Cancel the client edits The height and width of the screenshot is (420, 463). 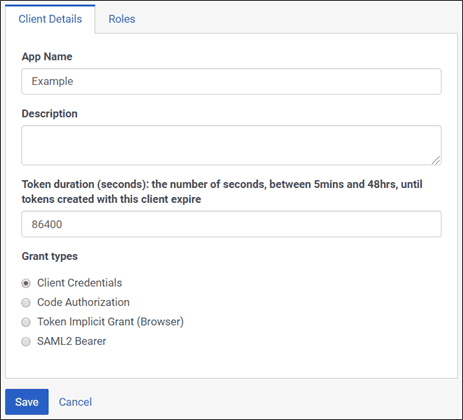(75, 402)
